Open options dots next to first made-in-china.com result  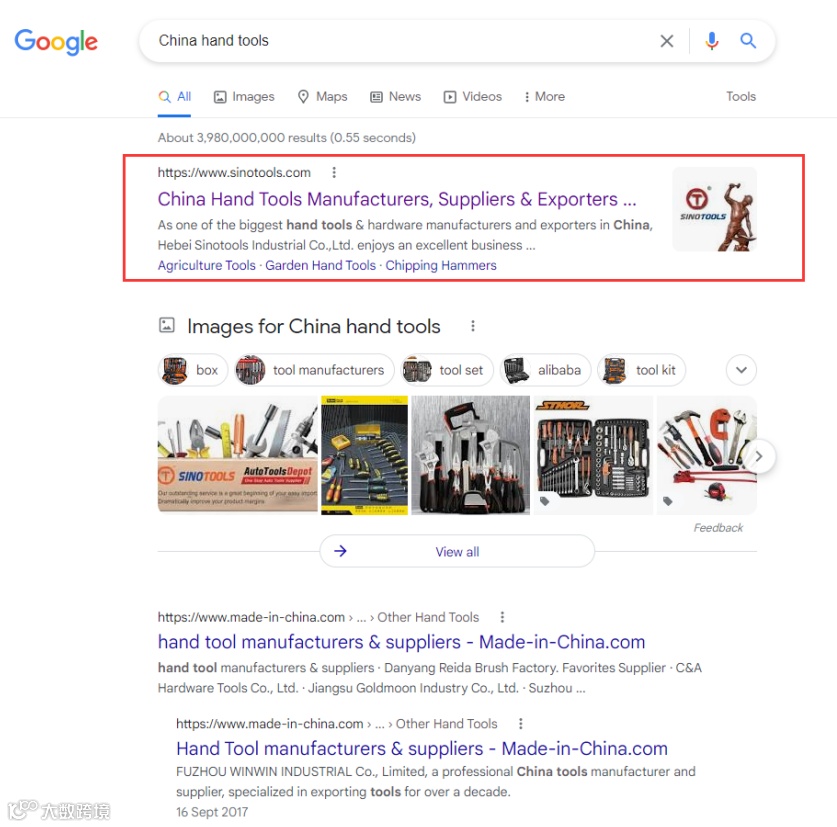[502, 617]
